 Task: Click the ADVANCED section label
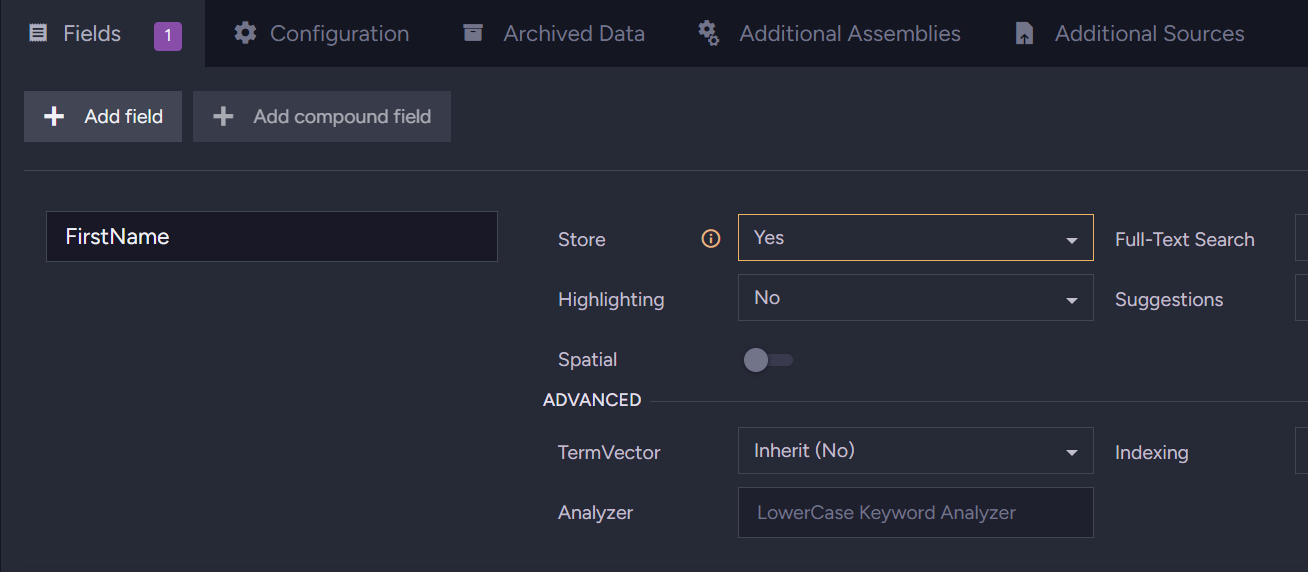pos(592,400)
